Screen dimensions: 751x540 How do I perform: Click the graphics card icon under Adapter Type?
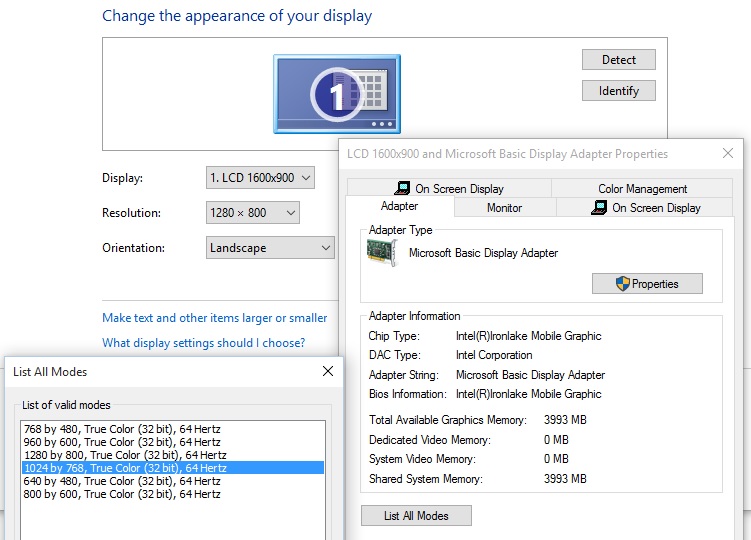pyautogui.click(x=383, y=253)
